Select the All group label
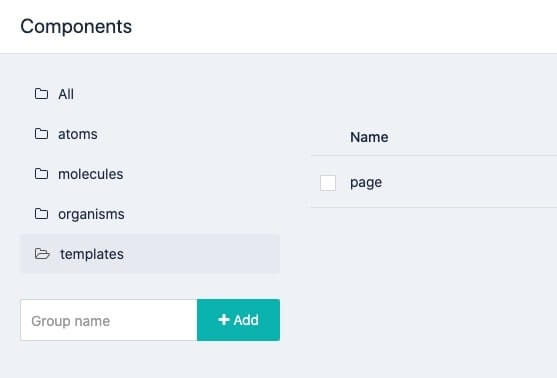557x378 pixels. coord(66,94)
